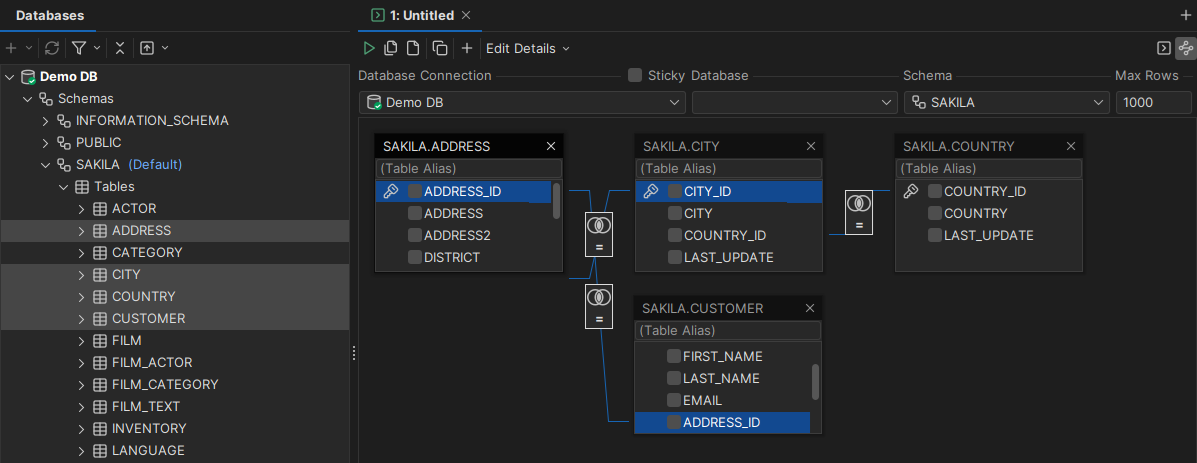Check EMAIL column in SAKILA.CUSTOMER
Image resolution: width=1197 pixels, height=463 pixels.
point(674,400)
